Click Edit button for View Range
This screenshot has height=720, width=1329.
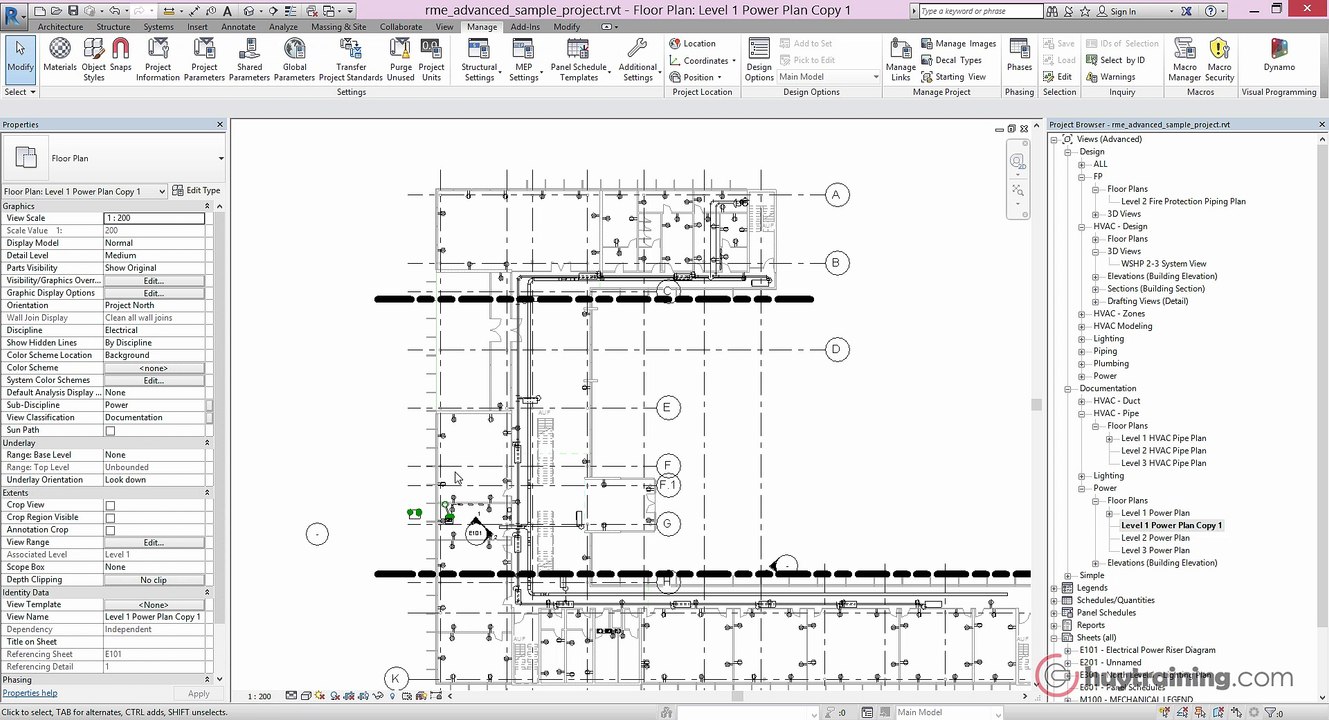pyautogui.click(x=154, y=543)
